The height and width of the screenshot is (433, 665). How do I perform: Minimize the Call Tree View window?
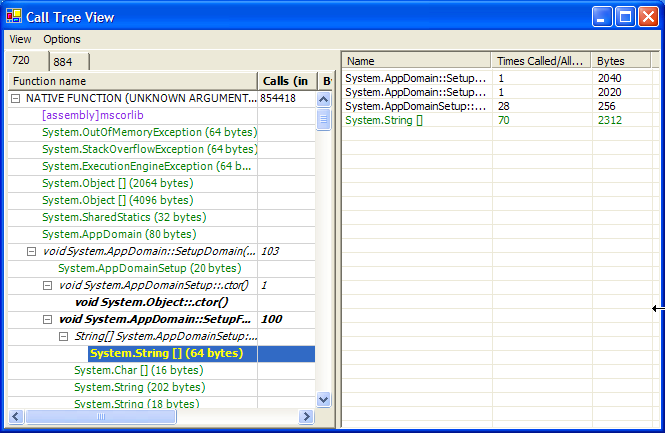602,17
